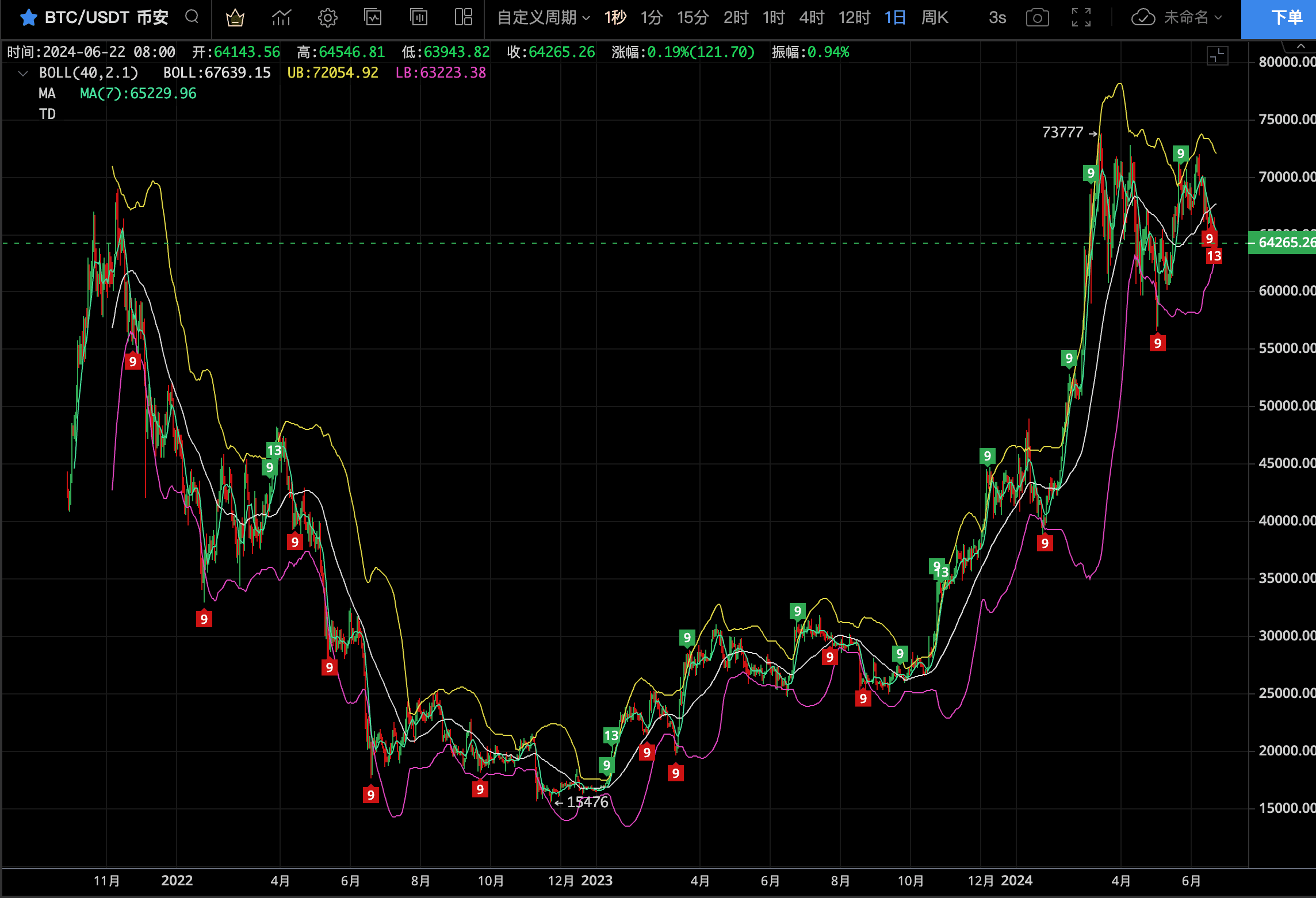Select the 周K timeframe
This screenshot has width=1316, height=898.
pyautogui.click(x=935, y=18)
